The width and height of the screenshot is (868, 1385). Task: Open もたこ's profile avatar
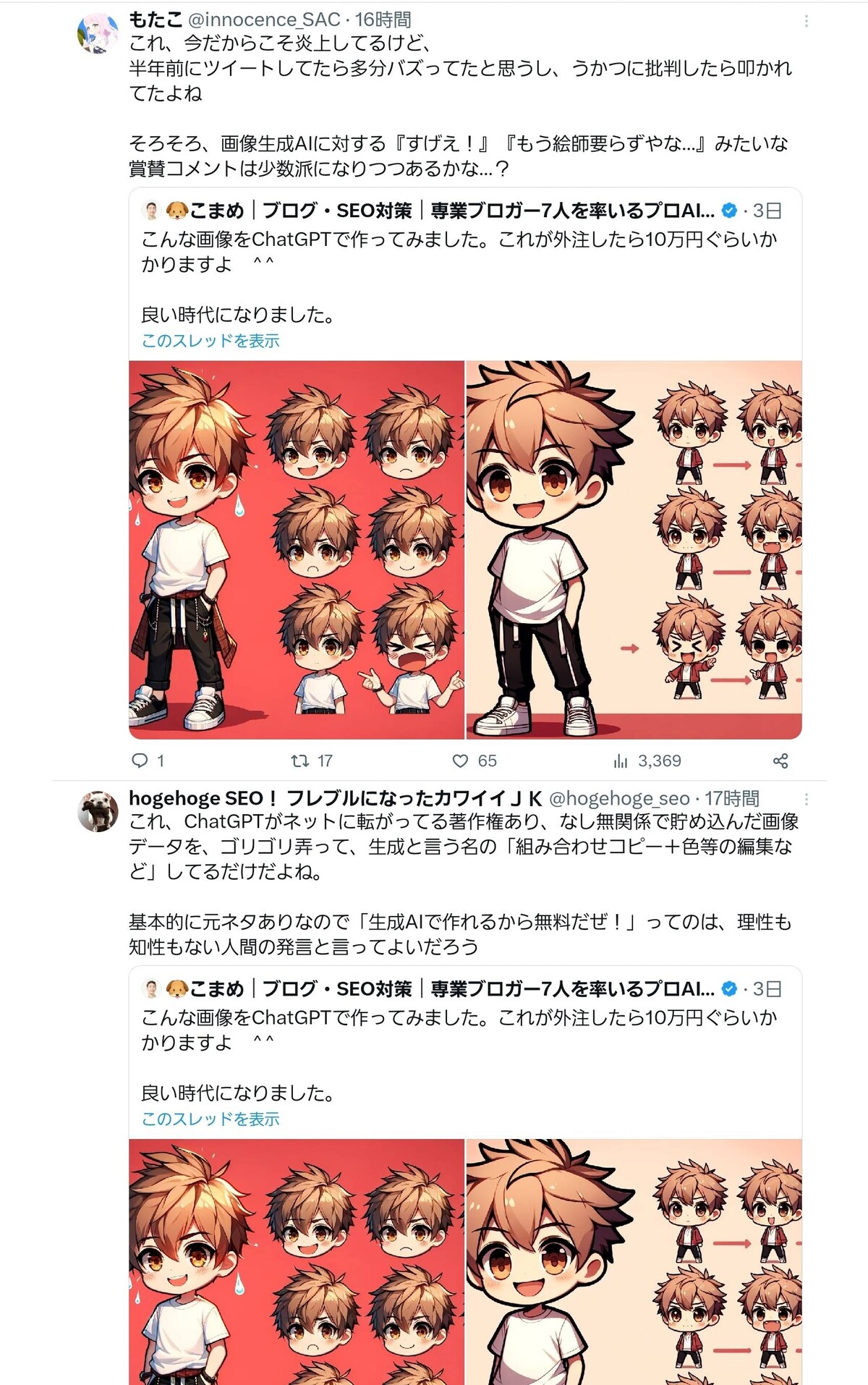click(x=98, y=33)
